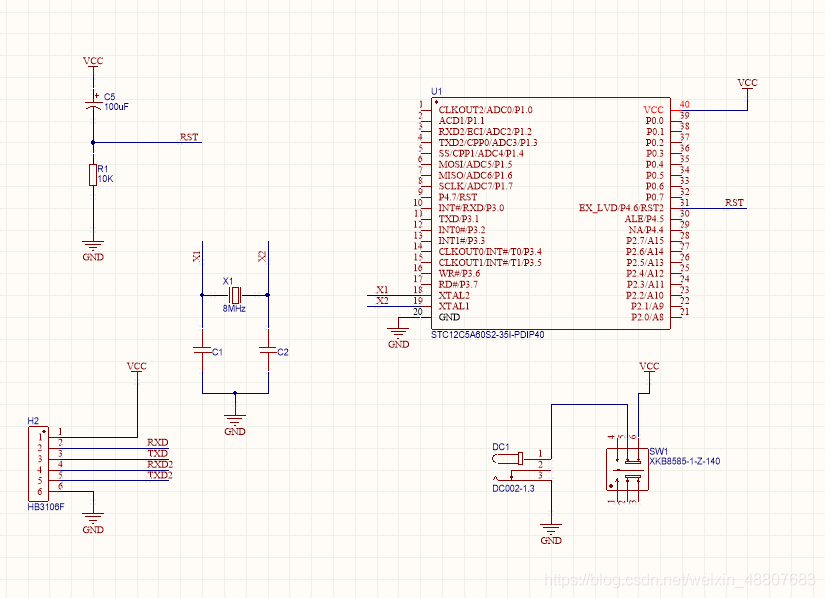This screenshot has height=598, width=825.
Task: Click the U1 designator text
Action: tap(437, 92)
